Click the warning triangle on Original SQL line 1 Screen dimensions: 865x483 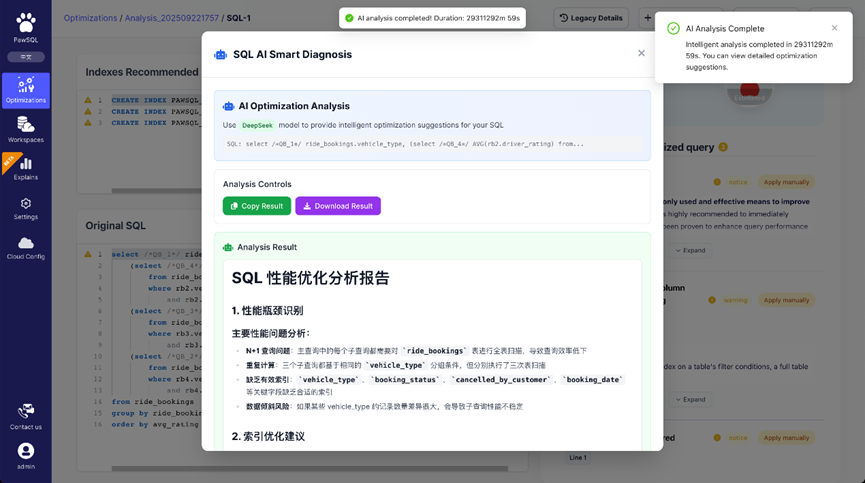88,254
